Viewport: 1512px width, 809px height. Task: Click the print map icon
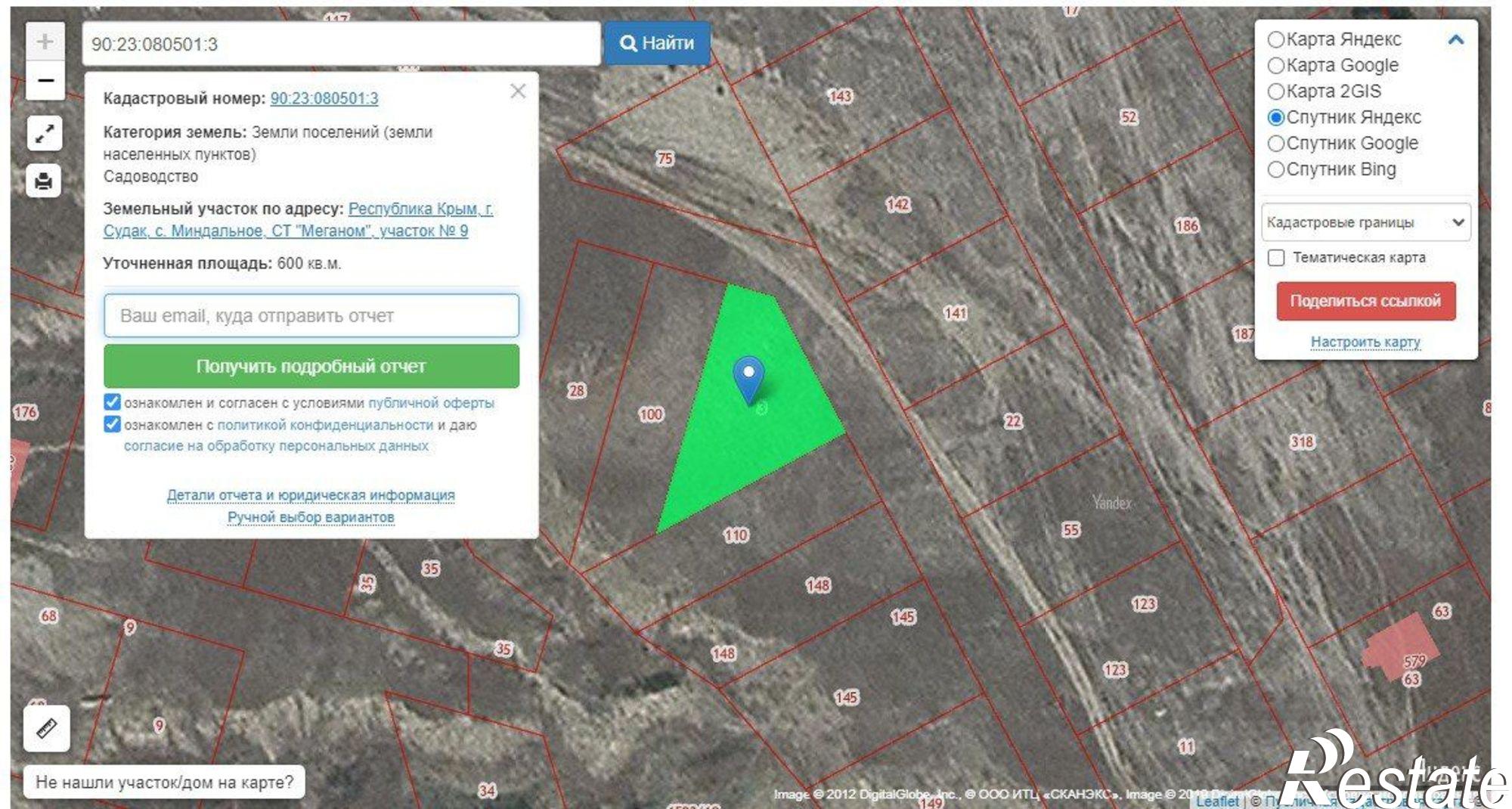[x=44, y=181]
